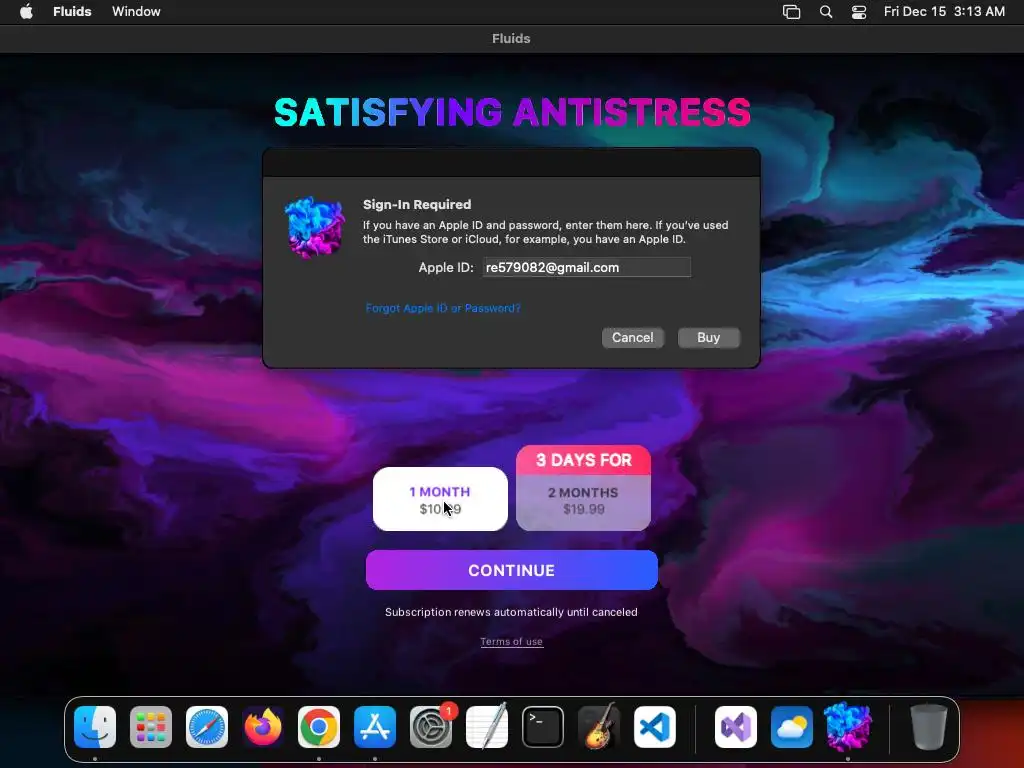Open Google Chrome in the dock
Image resolution: width=1024 pixels, height=768 pixels.
tap(319, 727)
